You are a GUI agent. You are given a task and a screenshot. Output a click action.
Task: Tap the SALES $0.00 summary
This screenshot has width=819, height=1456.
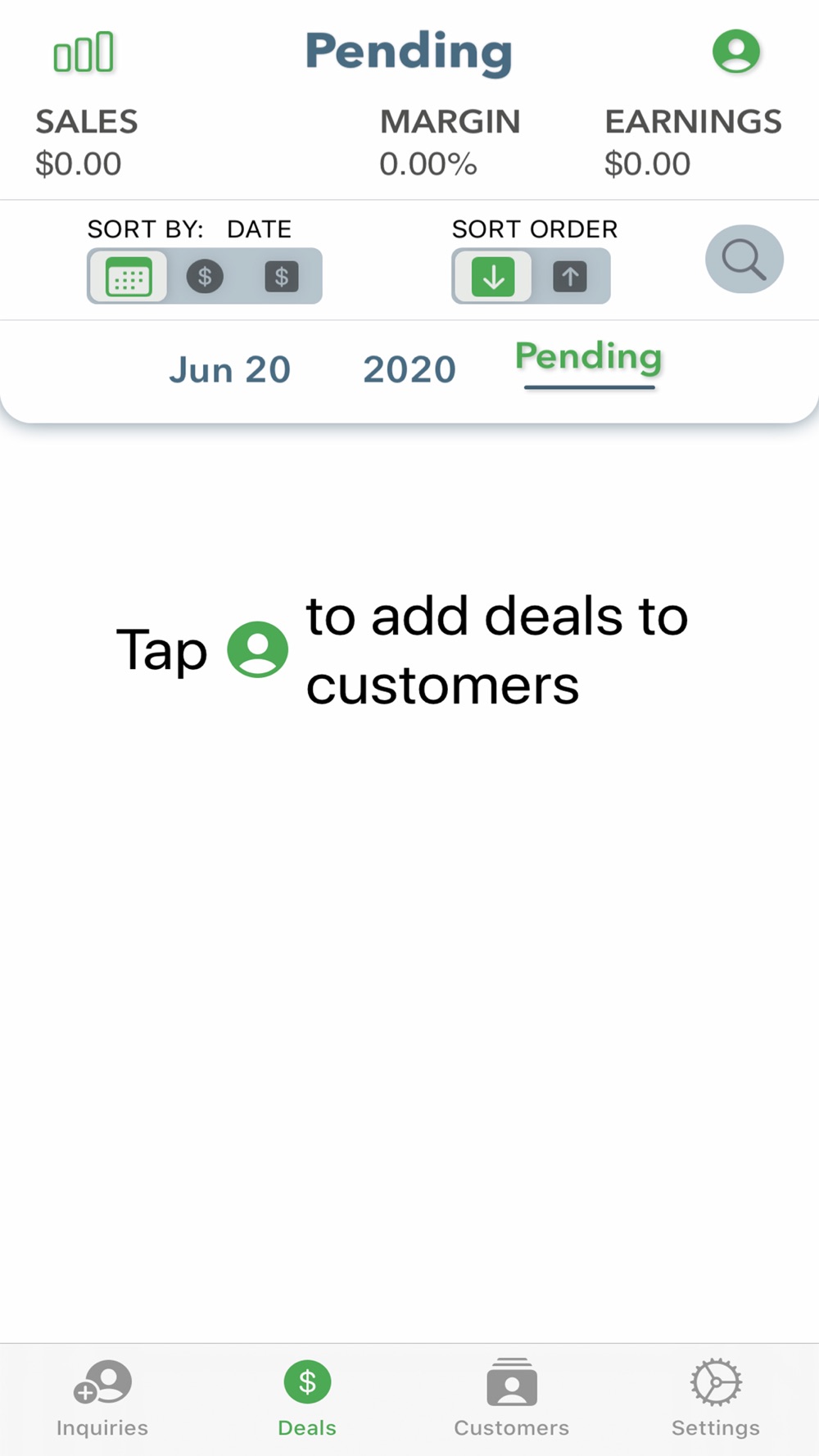pos(86,142)
